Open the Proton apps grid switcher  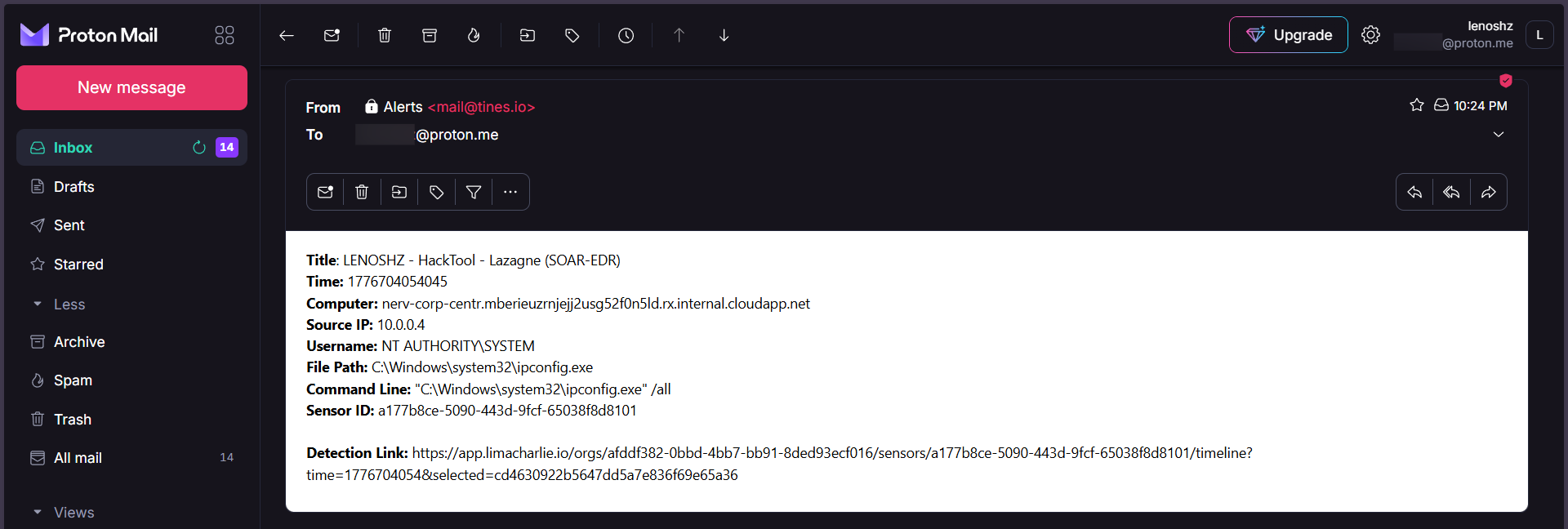[225, 35]
